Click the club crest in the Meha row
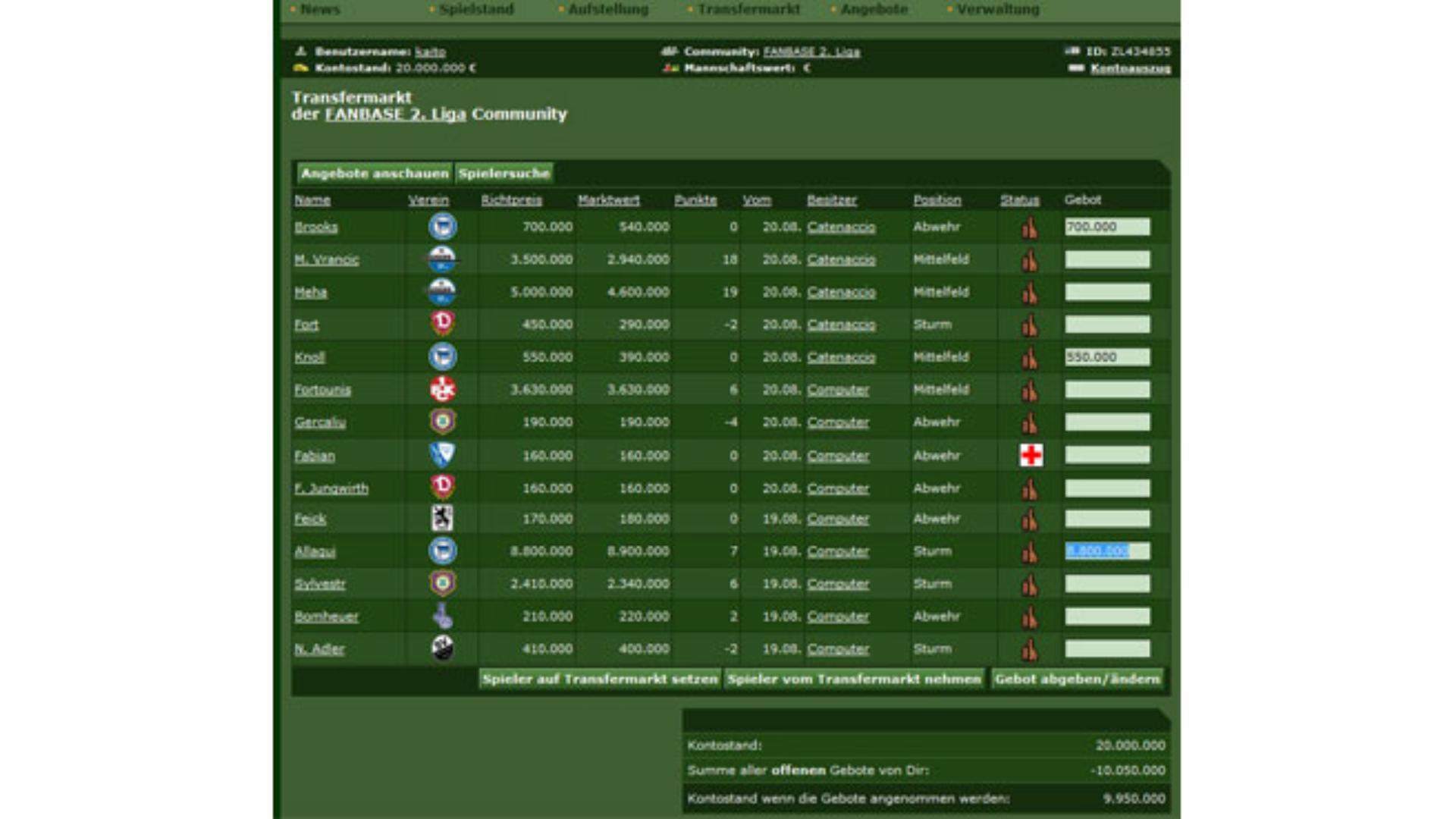1456x819 pixels. click(442, 292)
